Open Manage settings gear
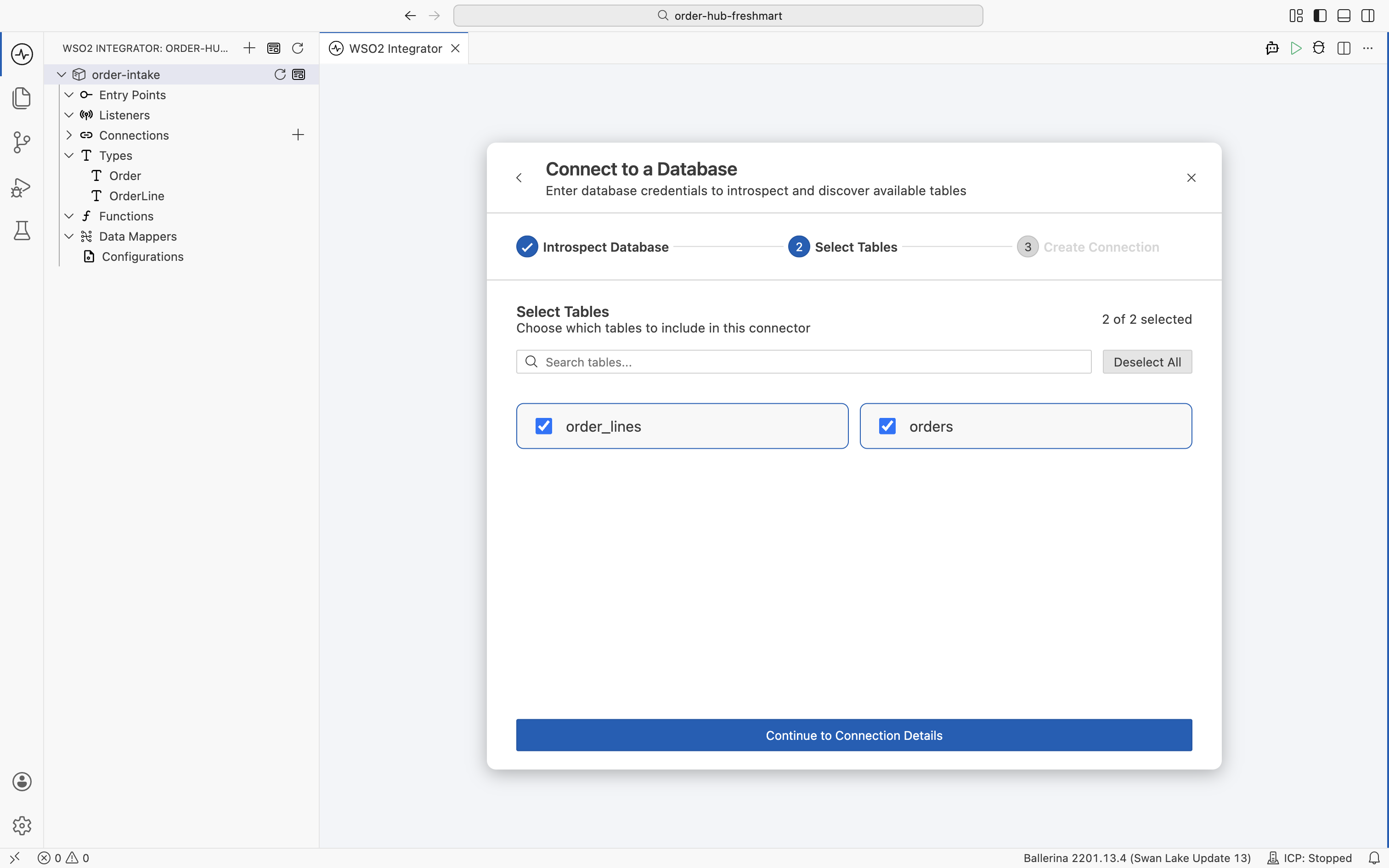This screenshot has height=868, width=1389. coord(22,826)
